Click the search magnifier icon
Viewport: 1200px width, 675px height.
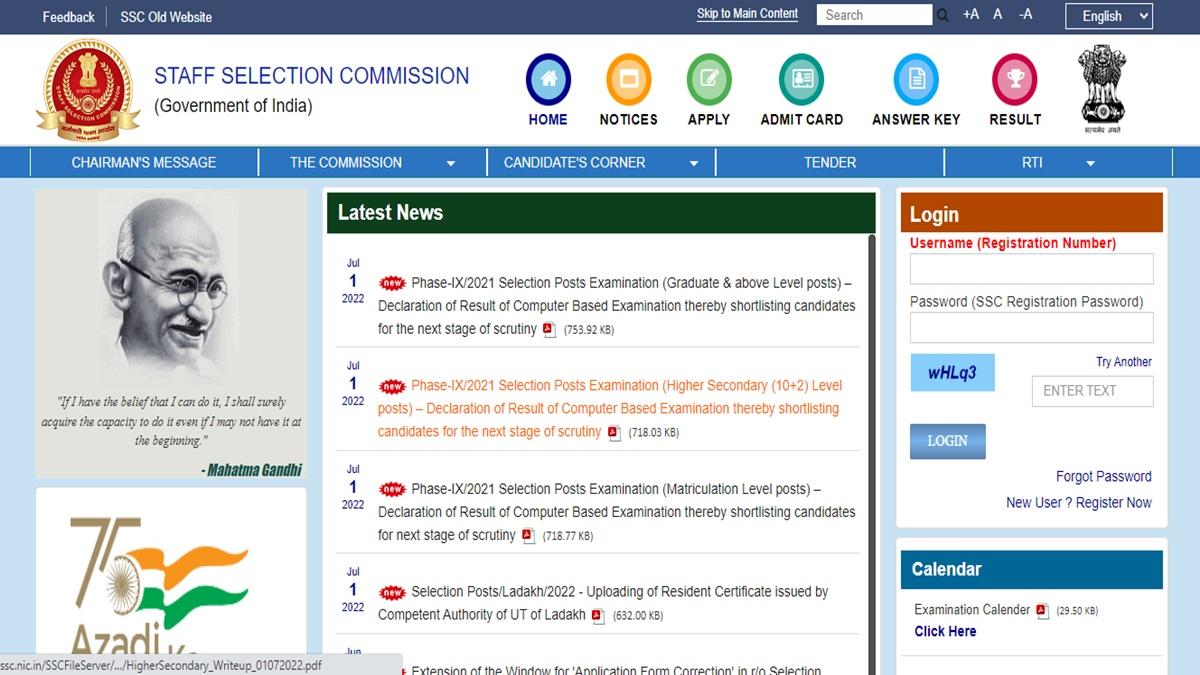pos(941,14)
